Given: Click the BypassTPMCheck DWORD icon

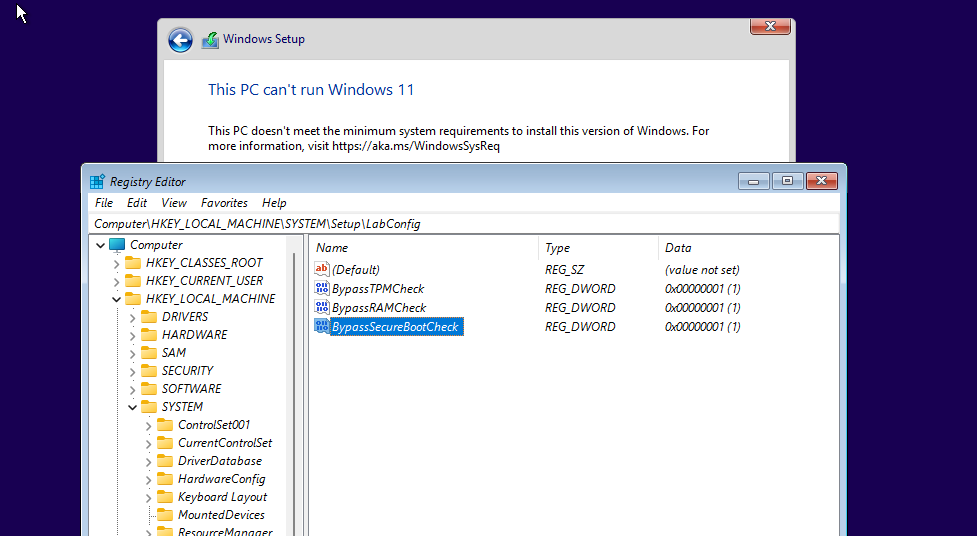Looking at the screenshot, I should (322, 289).
